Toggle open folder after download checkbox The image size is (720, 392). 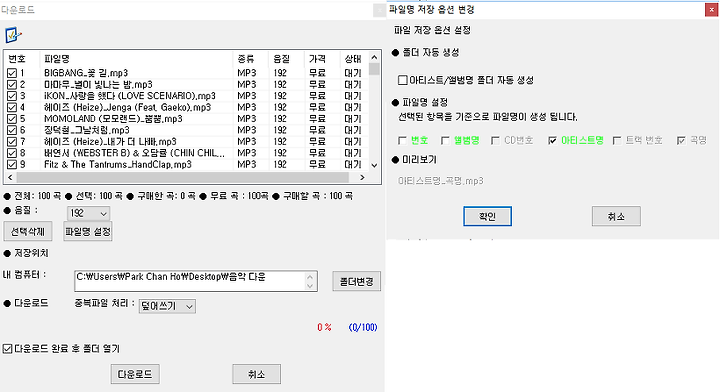coord(7,349)
